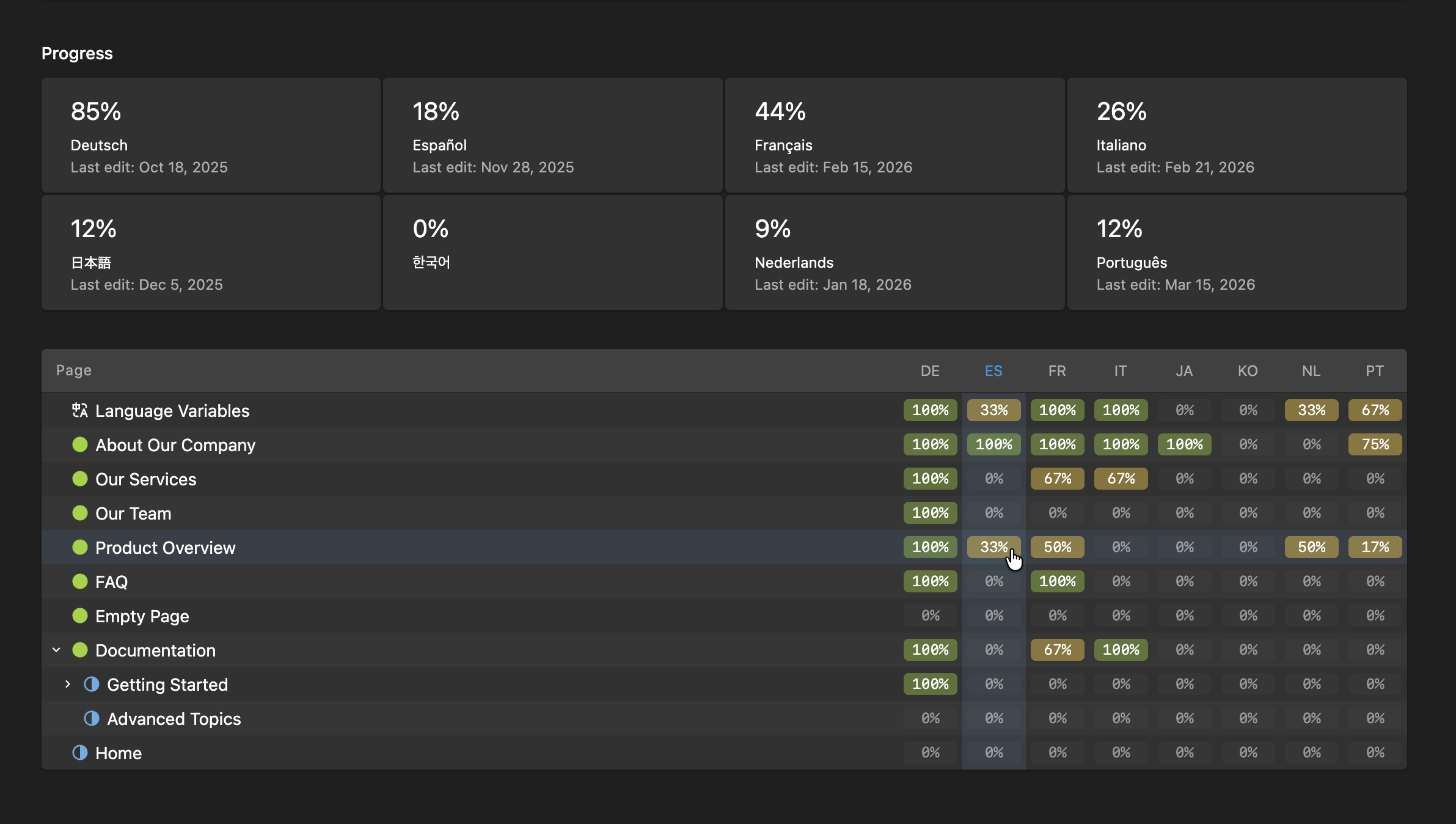Open the 한국어 progress card
This screenshot has height=824, width=1456.
pyautogui.click(x=552, y=252)
